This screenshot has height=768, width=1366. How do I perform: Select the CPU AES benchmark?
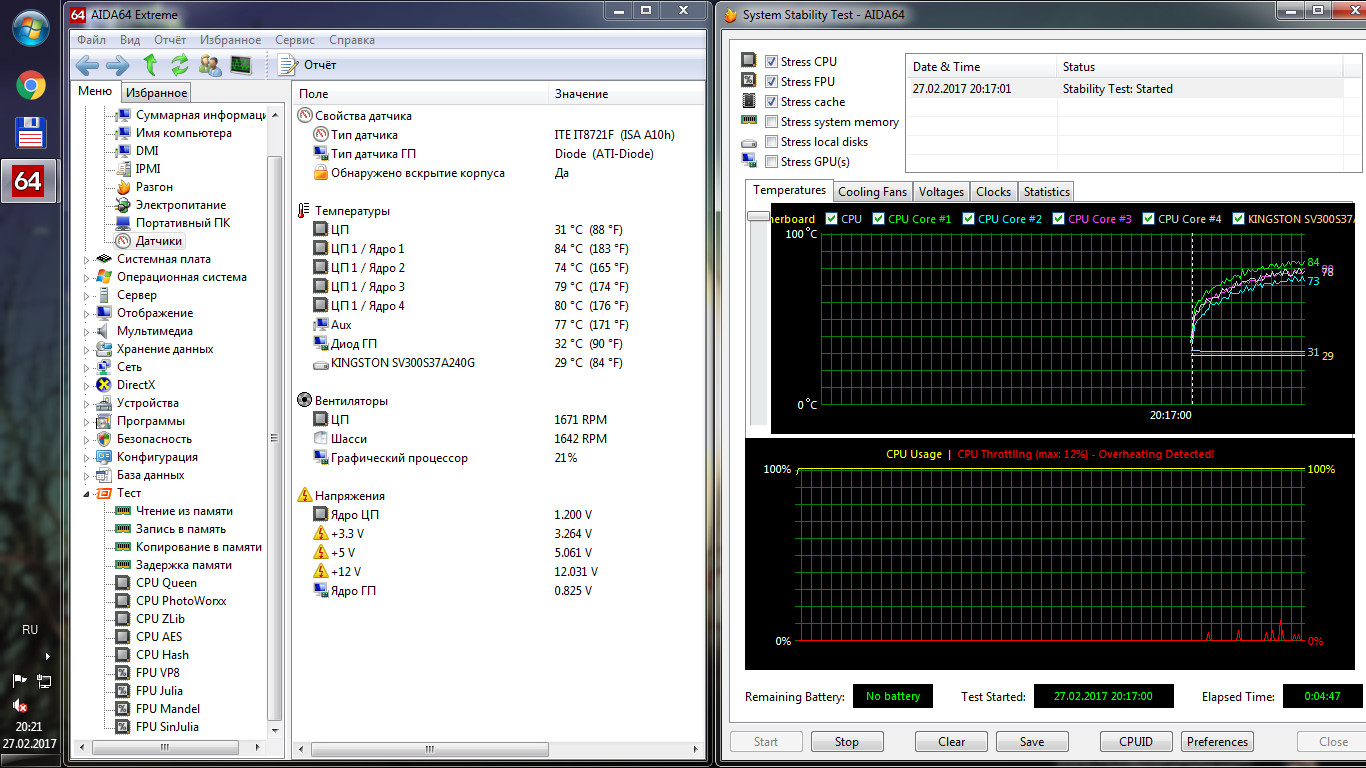pos(159,637)
